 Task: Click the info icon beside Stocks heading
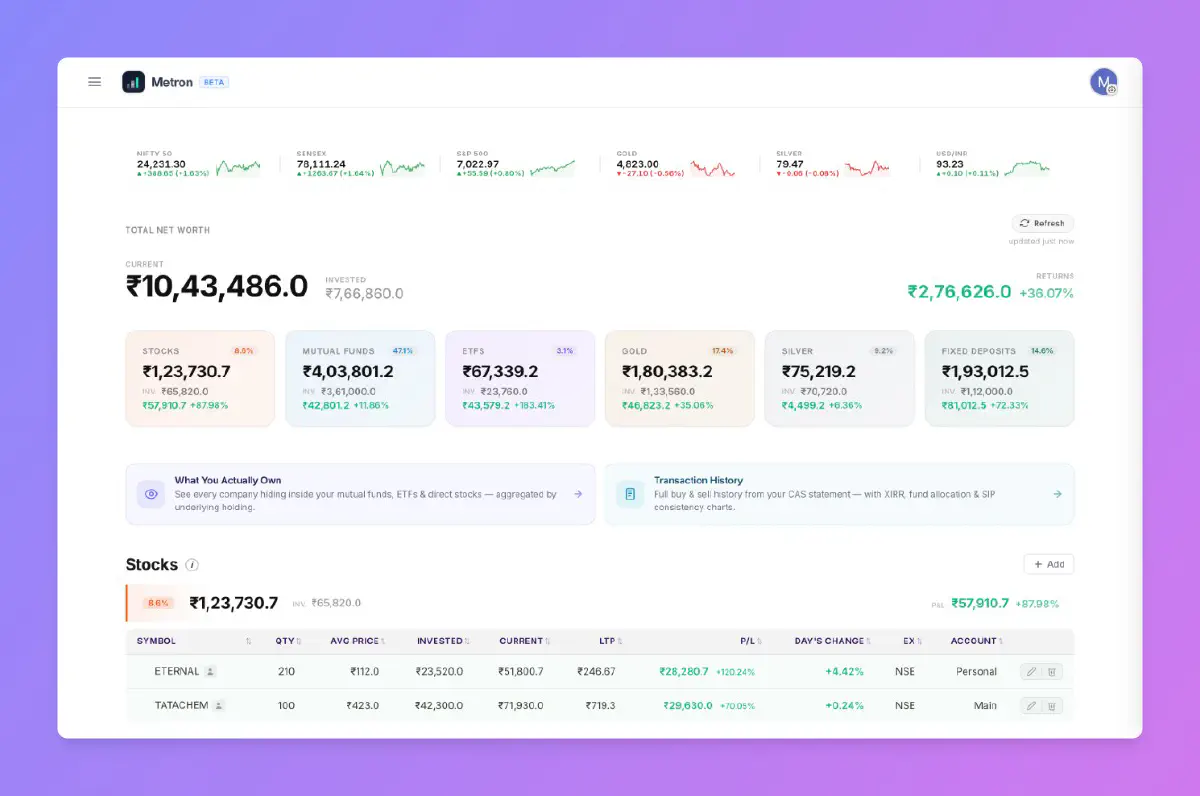[x=192, y=565]
